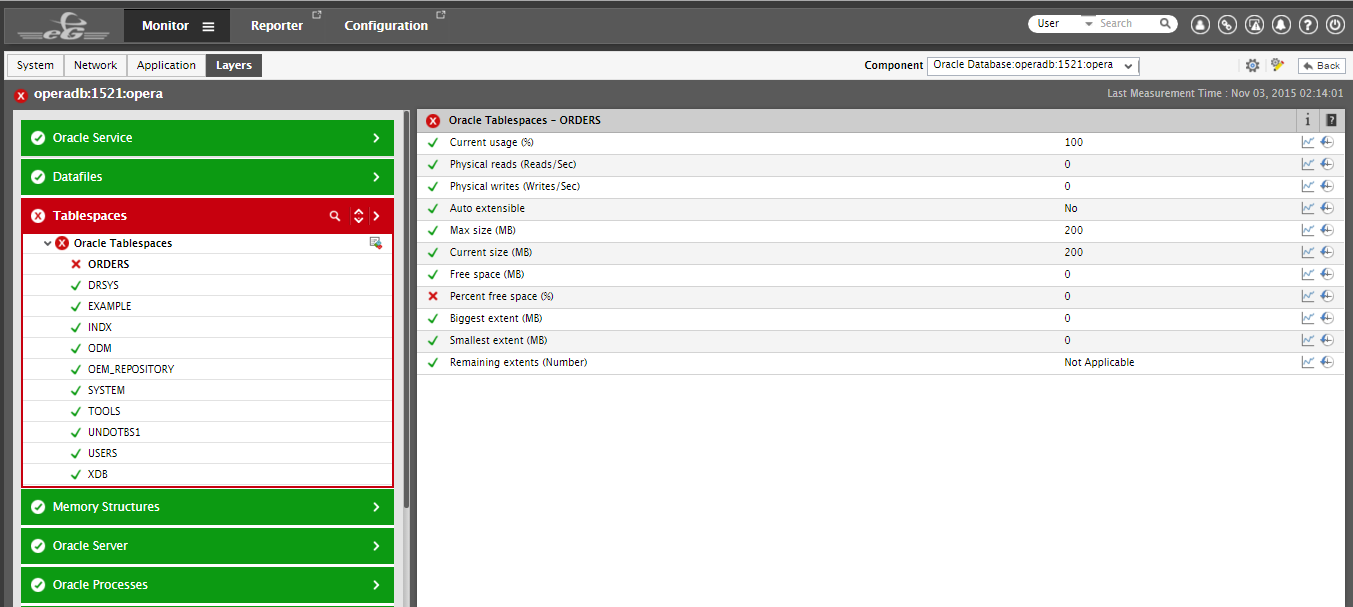
Task: View graph for Current usage (%)
Action: 1308,142
